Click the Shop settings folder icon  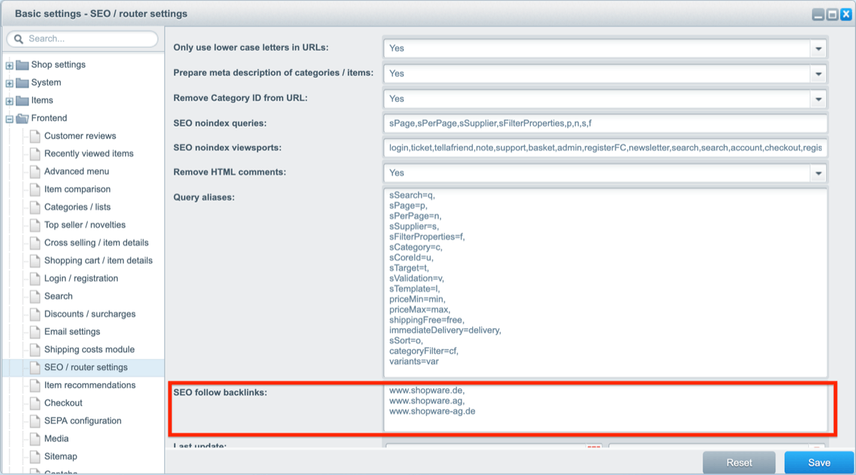22,65
